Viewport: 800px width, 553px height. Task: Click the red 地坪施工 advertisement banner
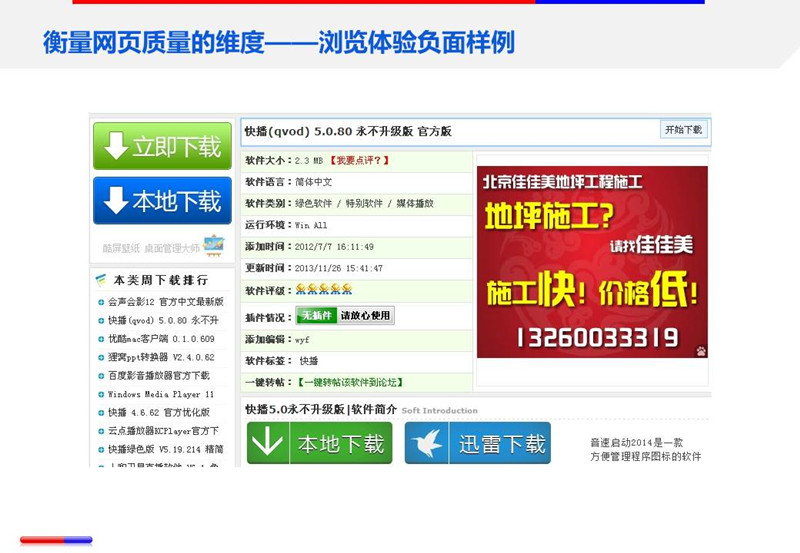click(592, 262)
